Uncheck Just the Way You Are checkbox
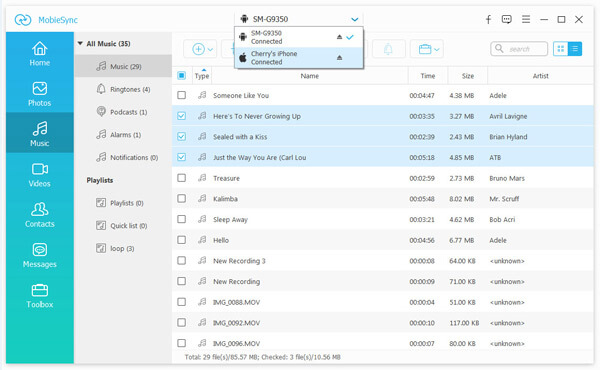 tap(181, 157)
